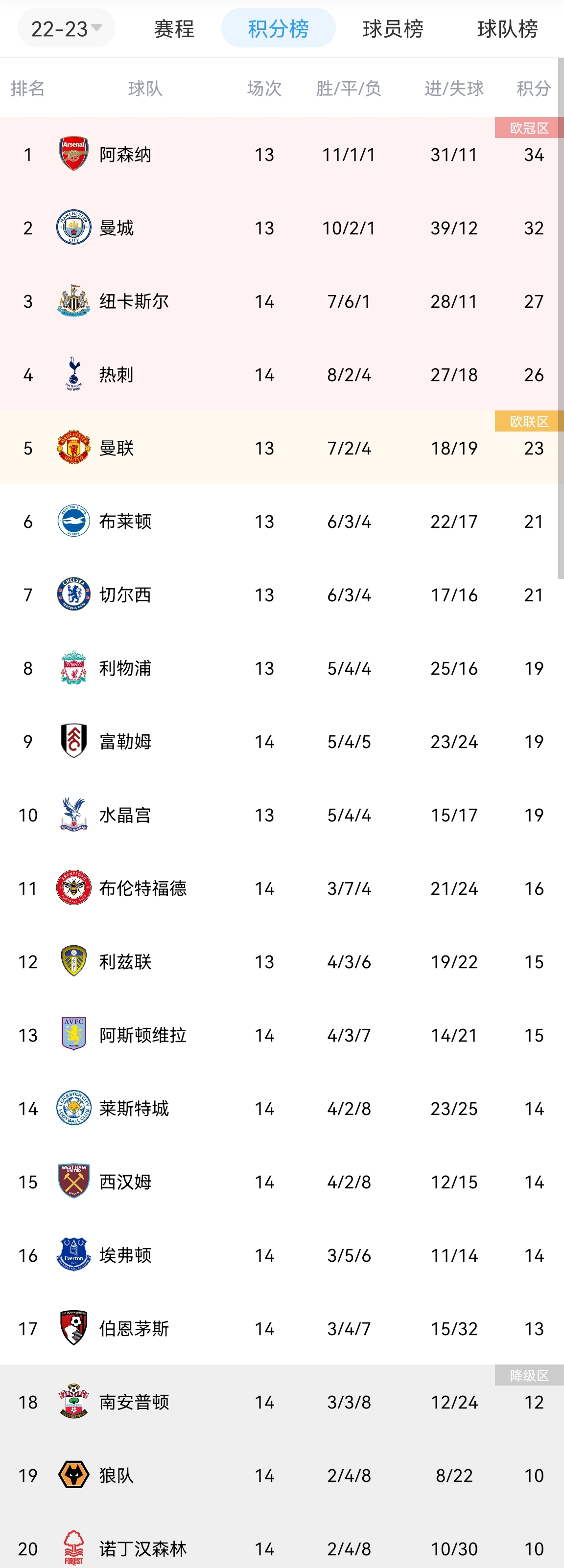The image size is (564, 1568).
Task: Tap the Arsenal club crest
Action: 74,154
